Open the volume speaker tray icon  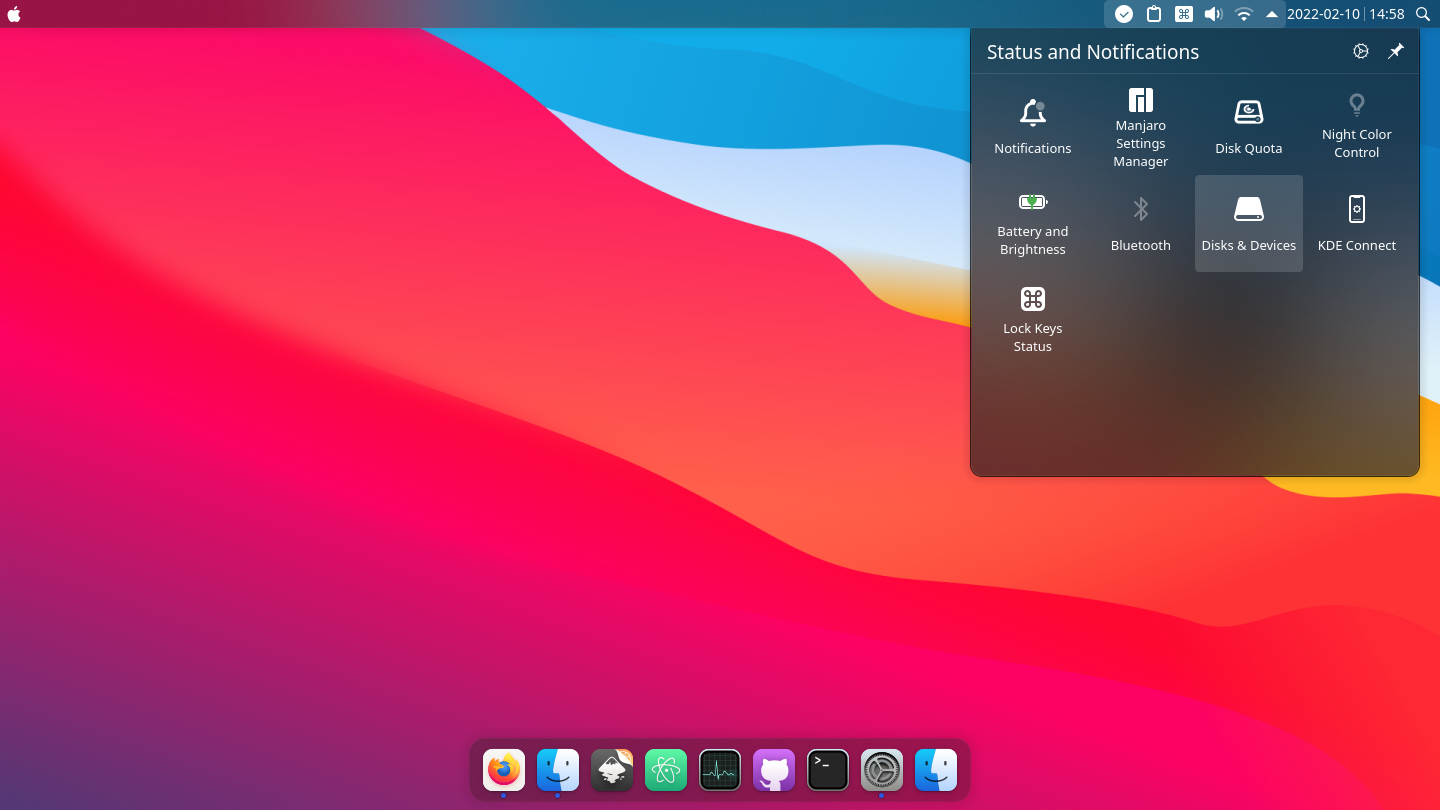[1213, 14]
